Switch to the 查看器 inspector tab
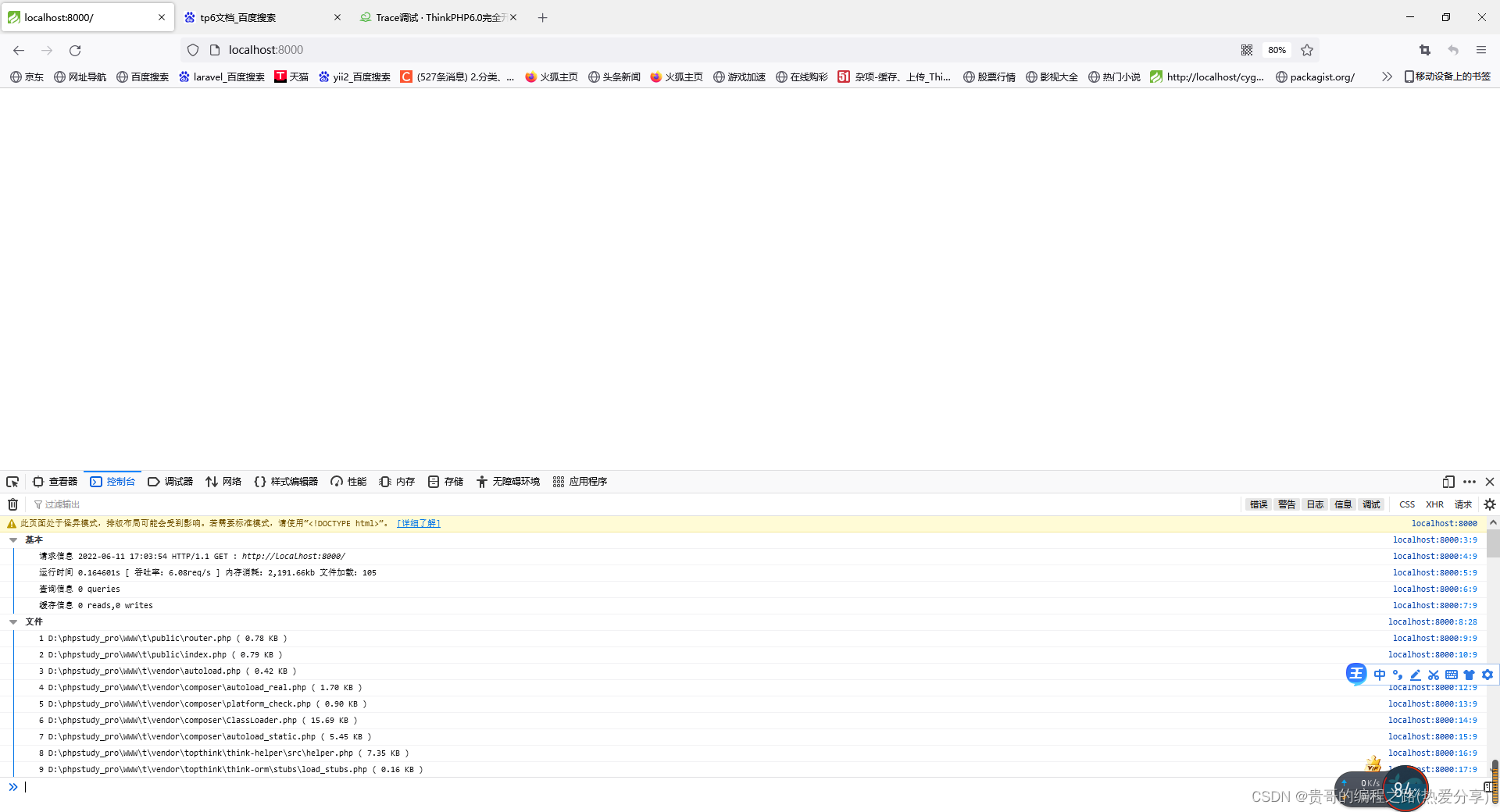The height and width of the screenshot is (812, 1500). click(55, 482)
